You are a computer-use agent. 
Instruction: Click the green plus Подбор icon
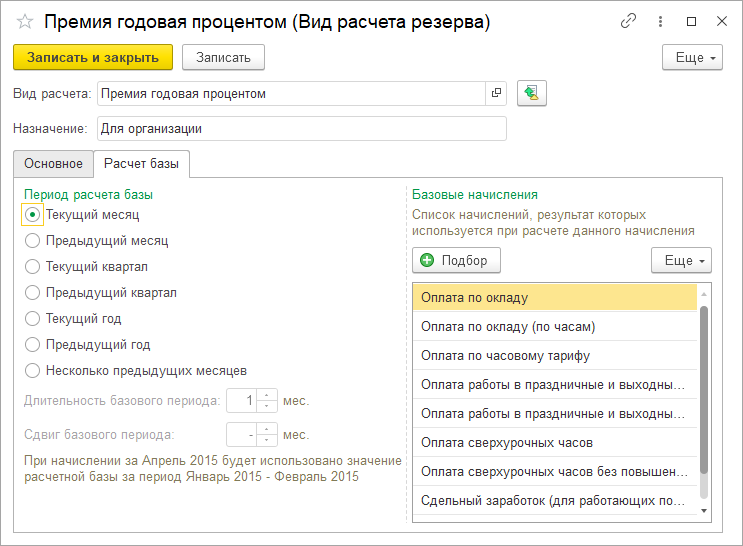[427, 260]
